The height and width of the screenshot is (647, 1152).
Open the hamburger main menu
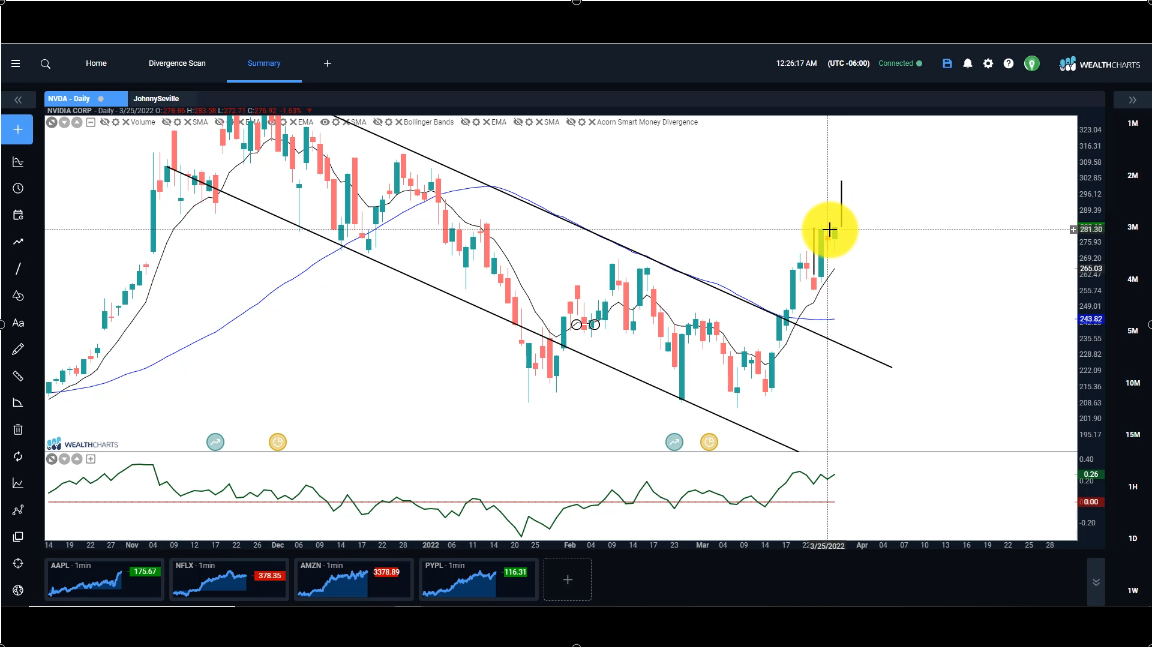pyautogui.click(x=15, y=64)
